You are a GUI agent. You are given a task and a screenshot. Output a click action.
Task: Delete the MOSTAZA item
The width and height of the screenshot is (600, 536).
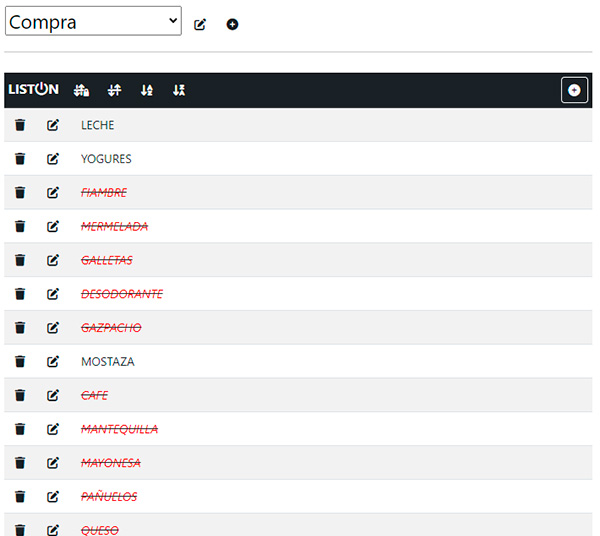(20, 361)
